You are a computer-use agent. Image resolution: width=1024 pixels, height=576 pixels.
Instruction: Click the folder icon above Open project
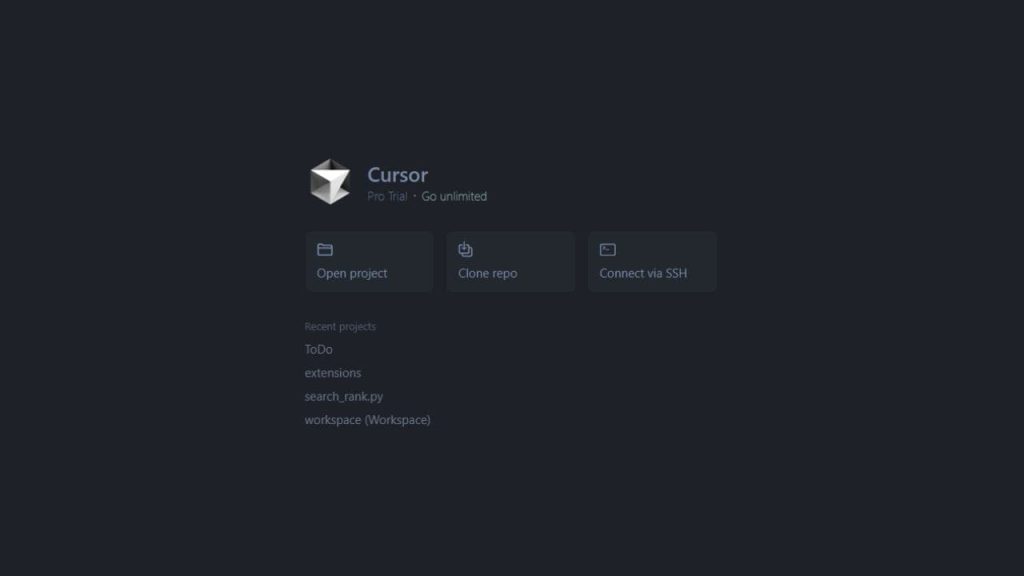click(325, 249)
